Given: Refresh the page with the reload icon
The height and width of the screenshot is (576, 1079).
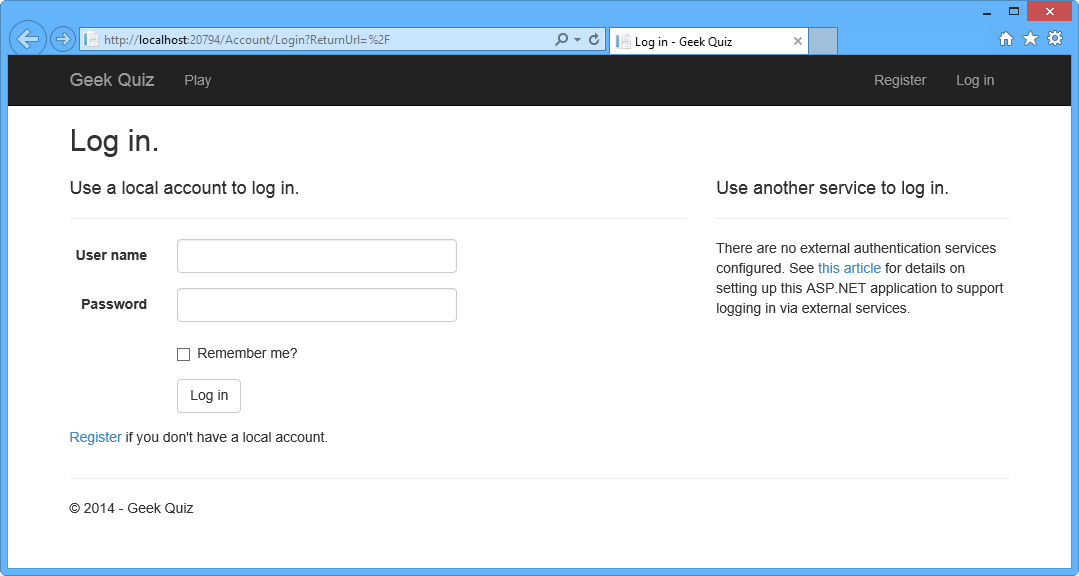Looking at the screenshot, I should point(594,40).
